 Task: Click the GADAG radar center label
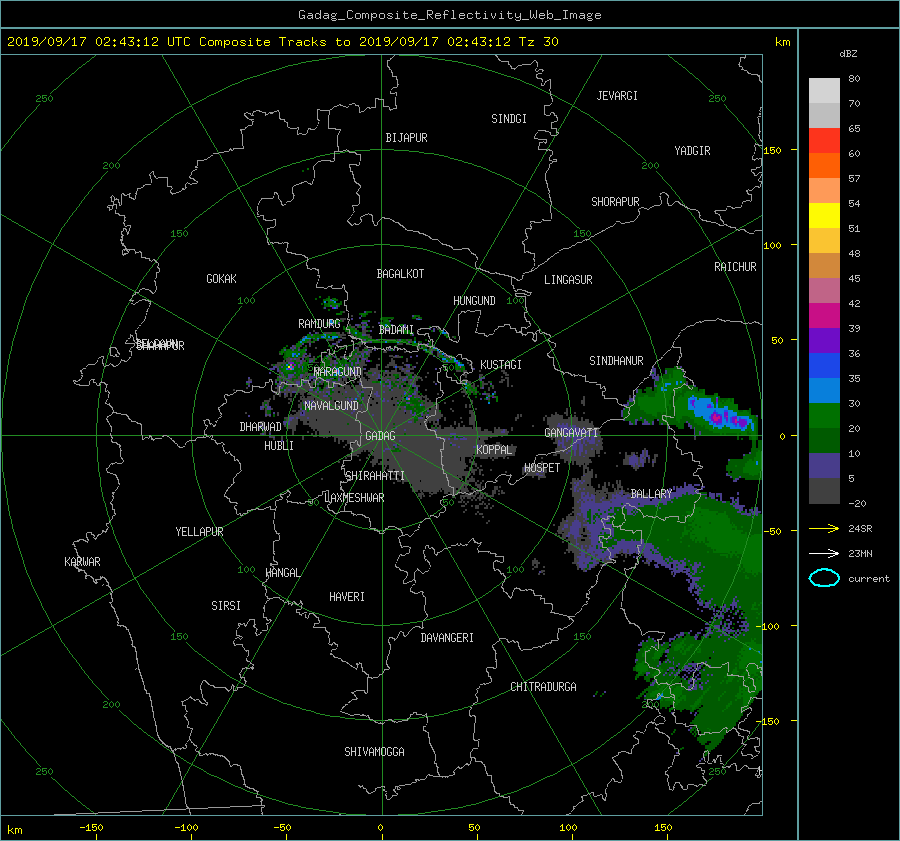[381, 436]
